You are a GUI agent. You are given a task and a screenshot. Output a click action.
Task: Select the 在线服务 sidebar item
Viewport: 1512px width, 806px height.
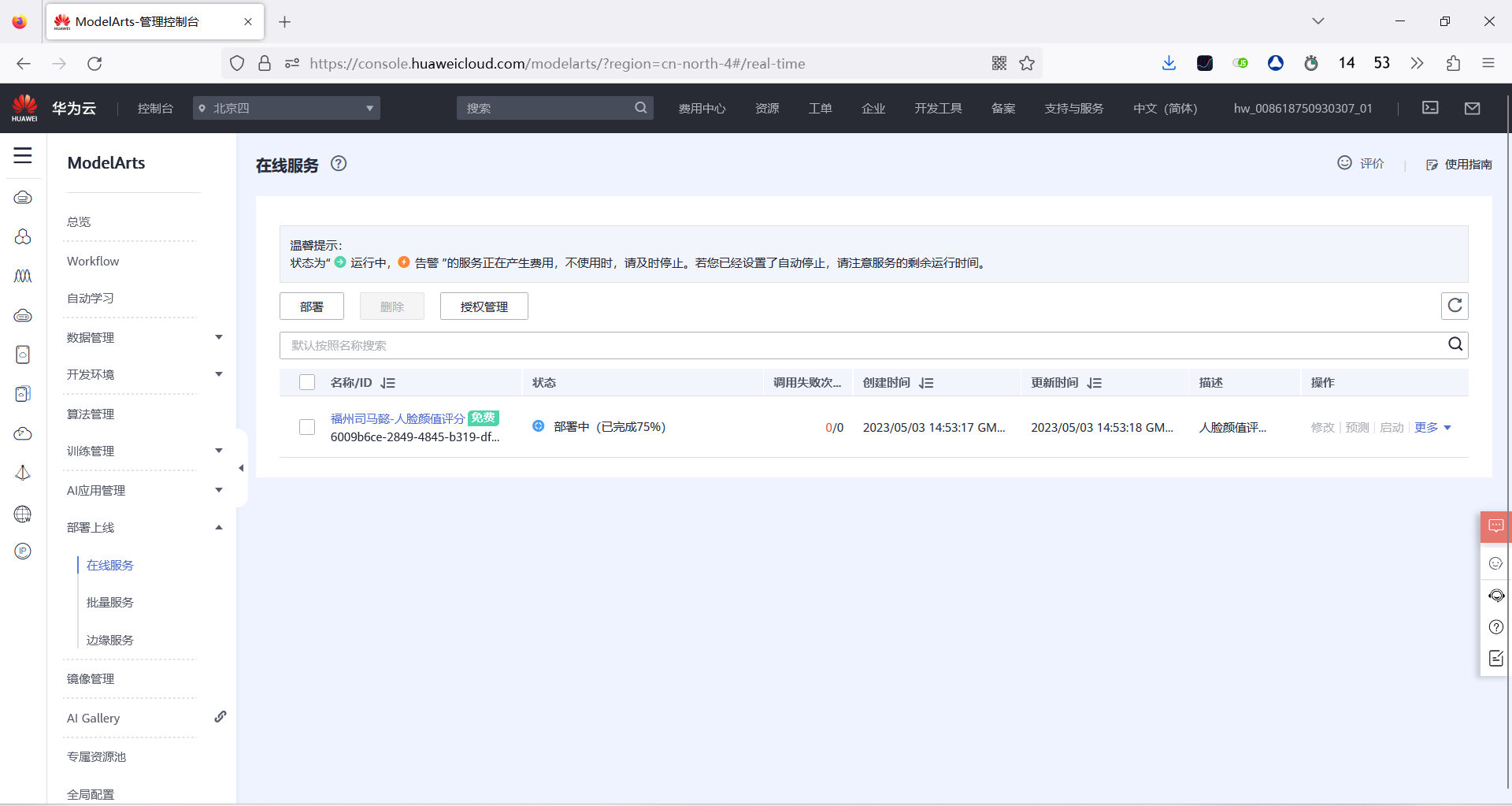point(110,565)
